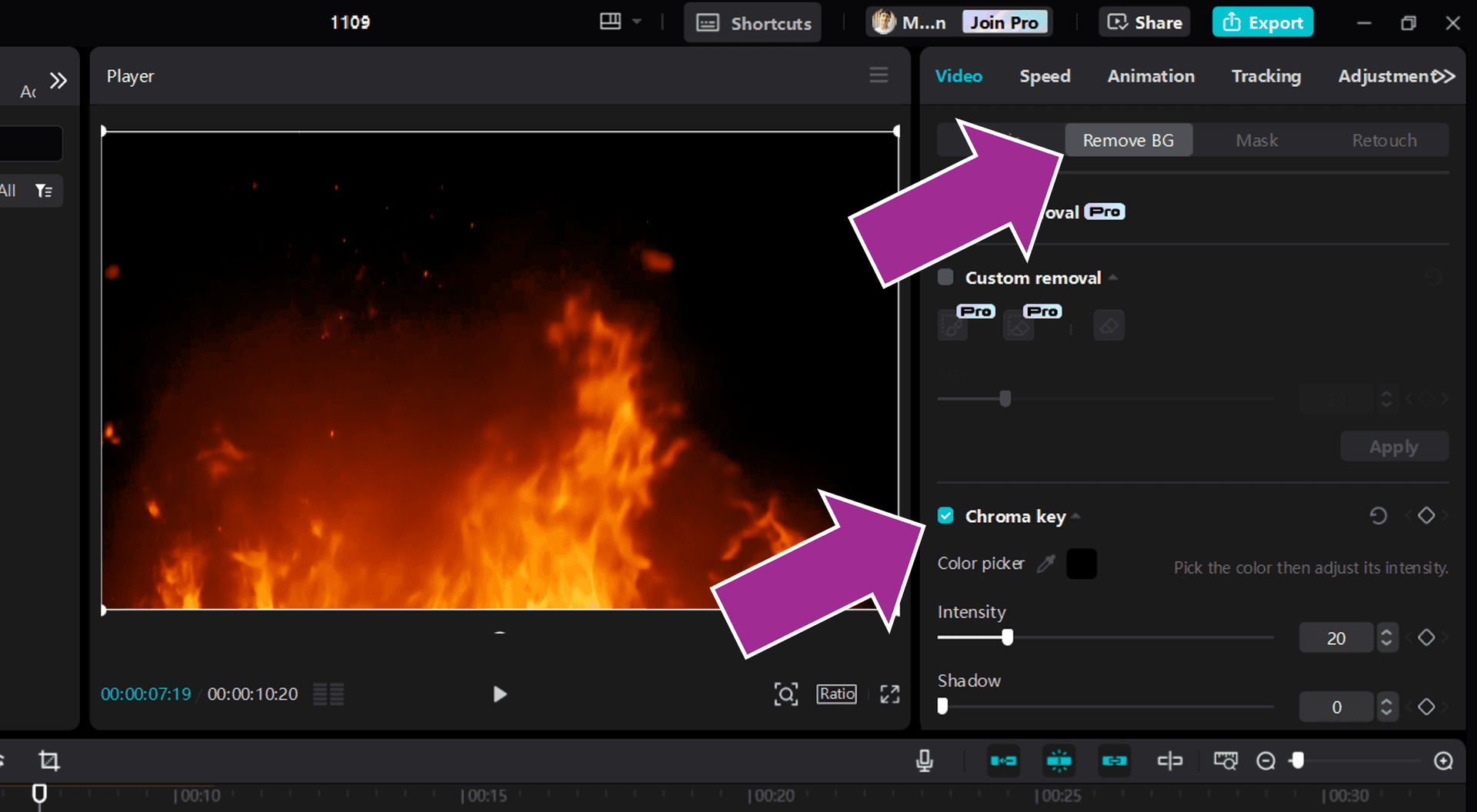Viewport: 1477px width, 812px height.
Task: Play the video preview
Action: tap(500, 694)
